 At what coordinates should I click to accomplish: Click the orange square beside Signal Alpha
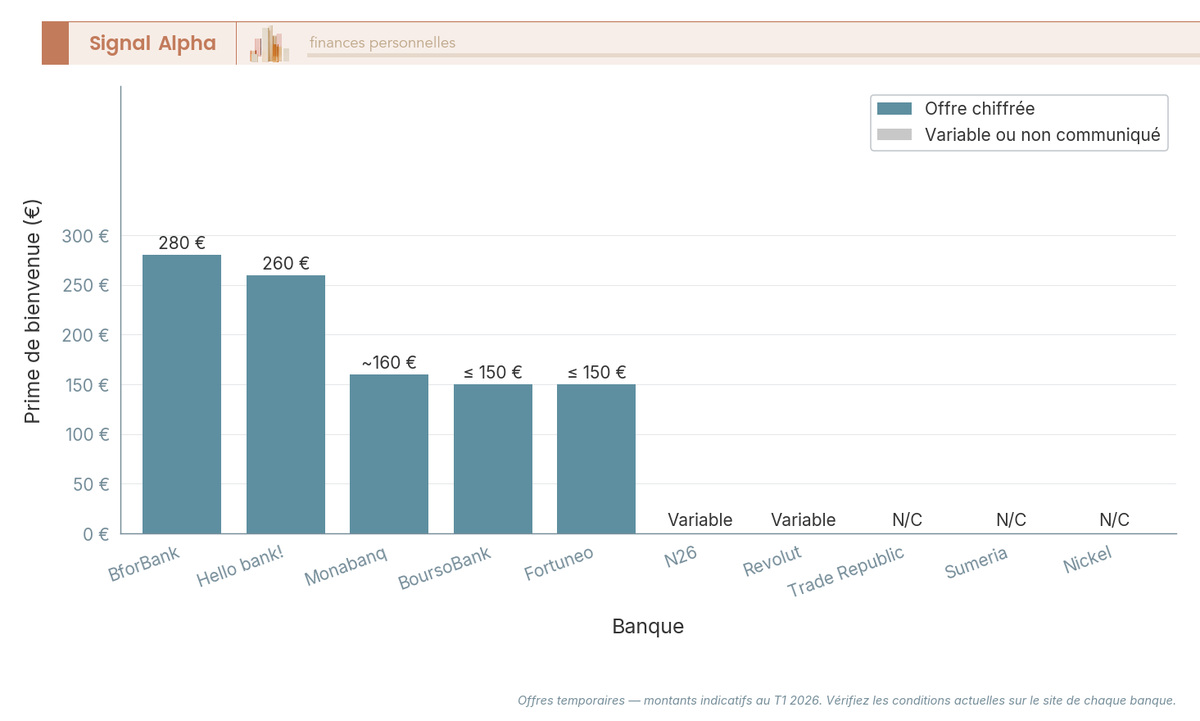[55, 43]
